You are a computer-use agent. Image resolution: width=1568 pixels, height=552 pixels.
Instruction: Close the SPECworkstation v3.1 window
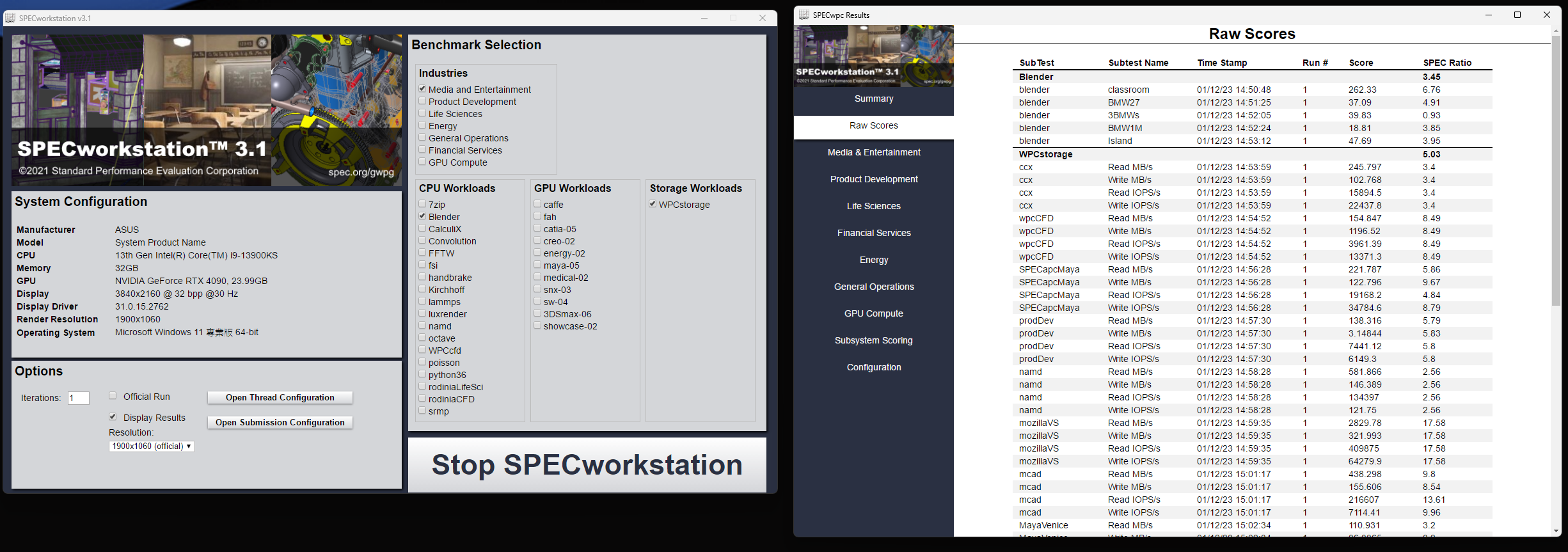pyautogui.click(x=763, y=18)
